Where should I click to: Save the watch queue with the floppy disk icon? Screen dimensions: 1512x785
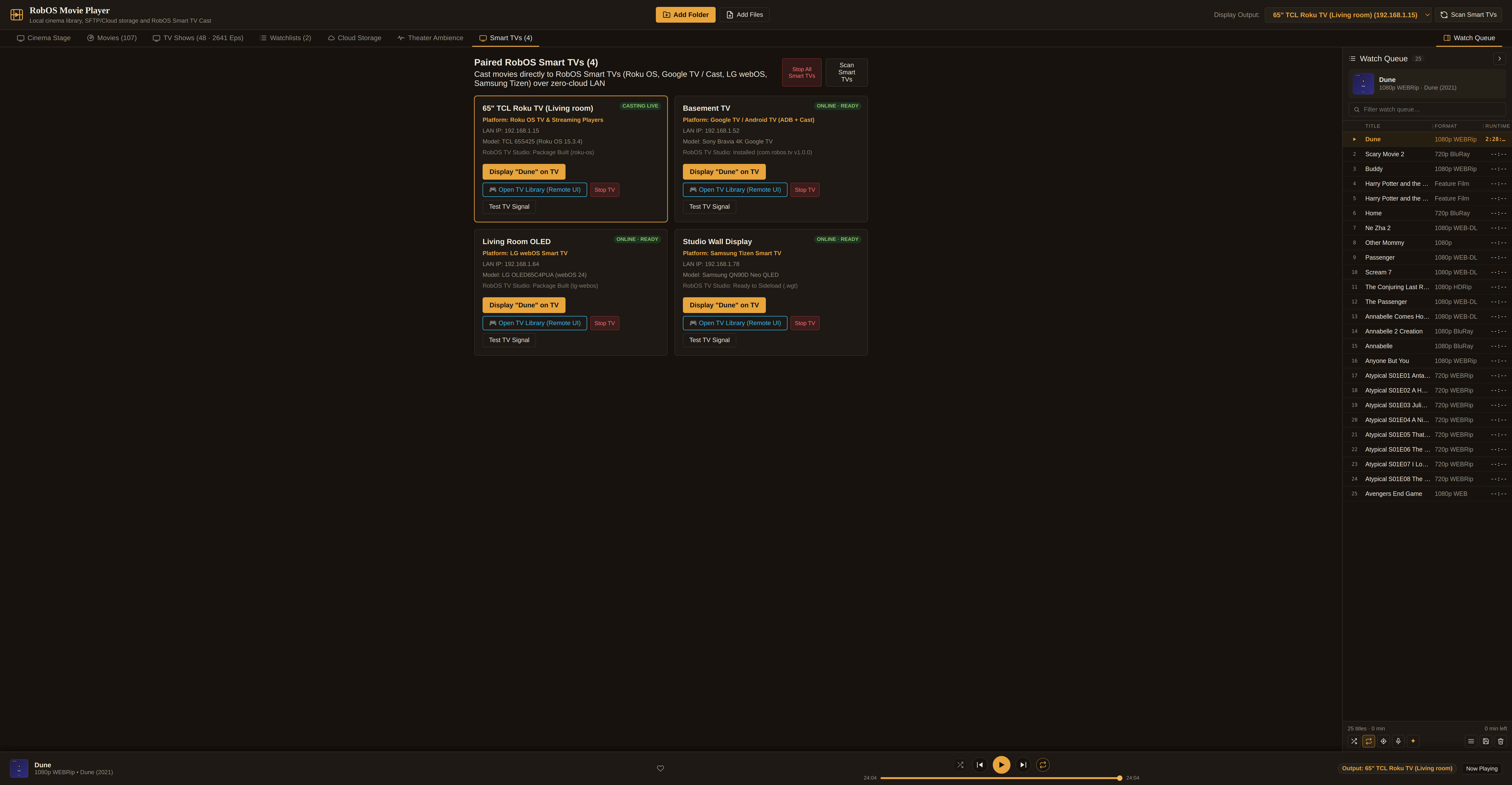click(x=1486, y=741)
